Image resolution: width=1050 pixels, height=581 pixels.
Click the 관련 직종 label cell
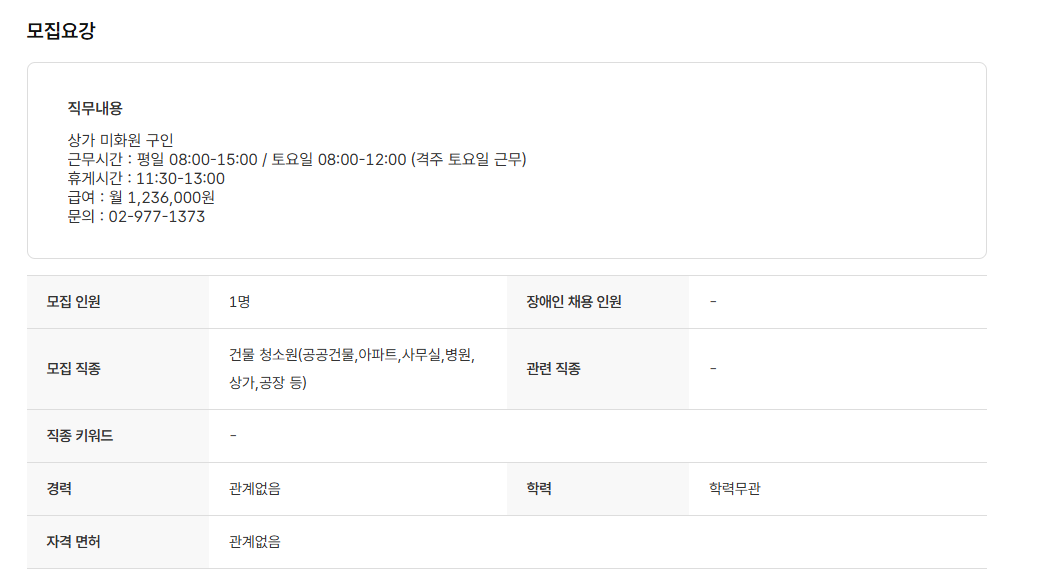[x=554, y=369]
